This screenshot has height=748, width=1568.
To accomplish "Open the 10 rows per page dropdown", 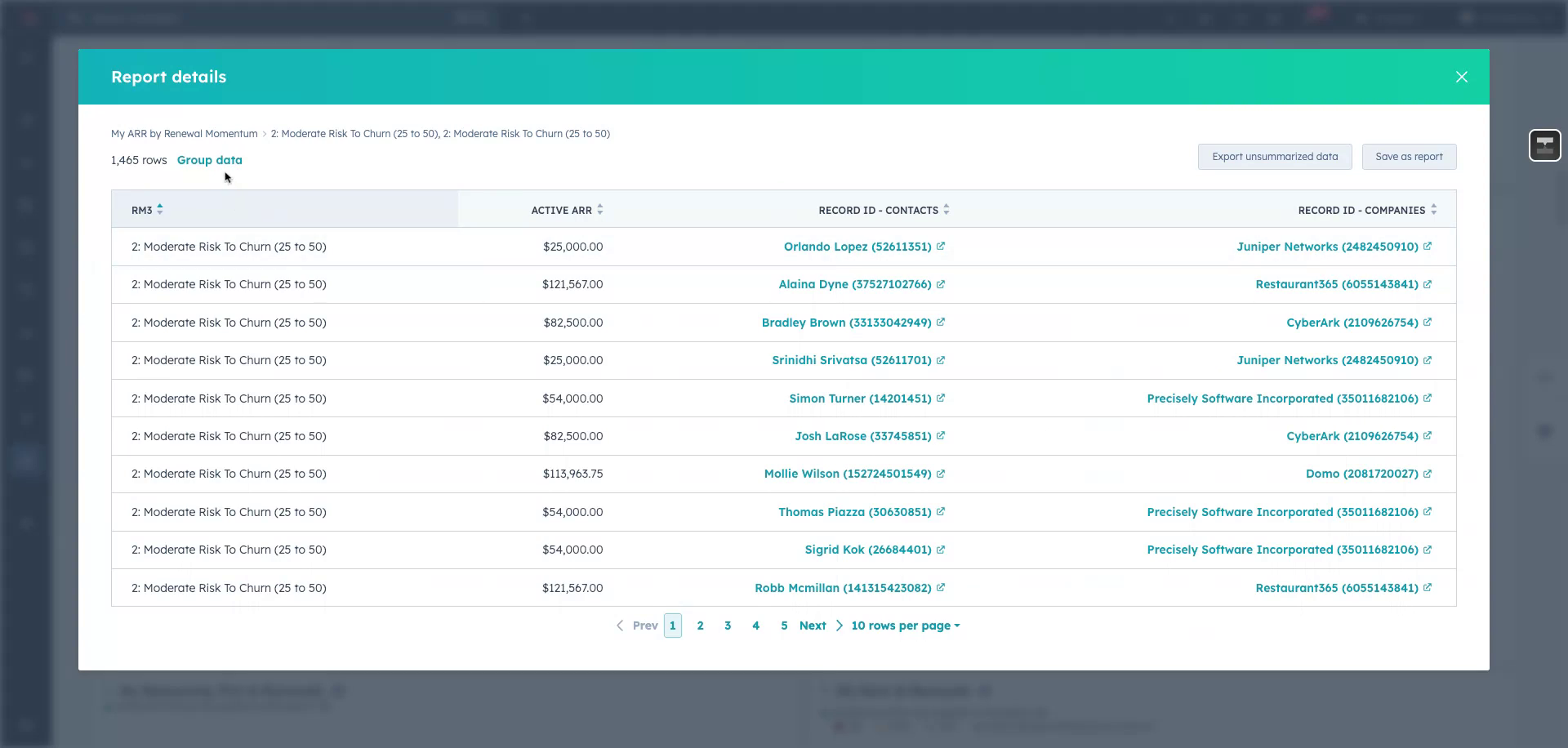I will [x=904, y=625].
